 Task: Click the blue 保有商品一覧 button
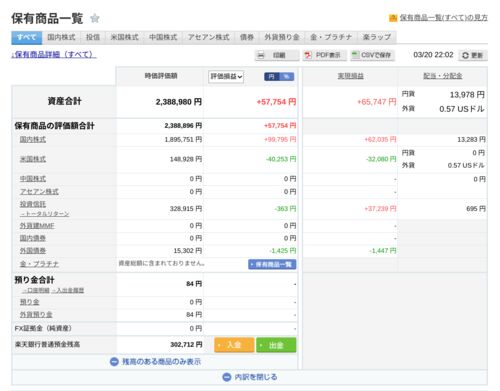[272, 265]
